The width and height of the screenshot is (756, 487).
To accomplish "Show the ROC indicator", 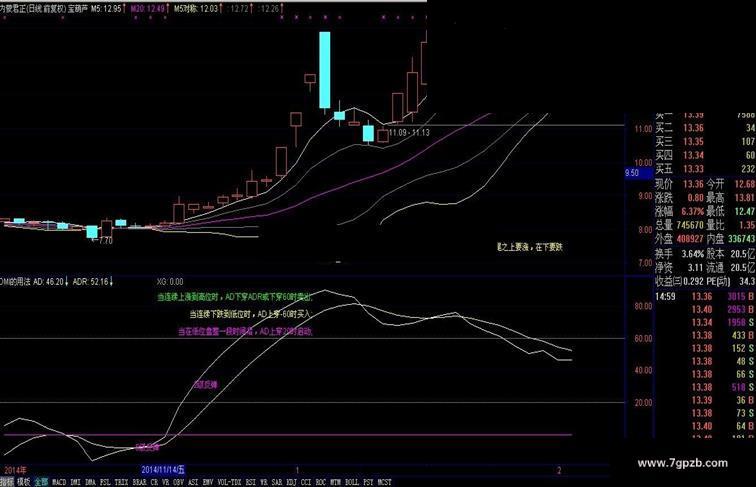I will point(321,482).
